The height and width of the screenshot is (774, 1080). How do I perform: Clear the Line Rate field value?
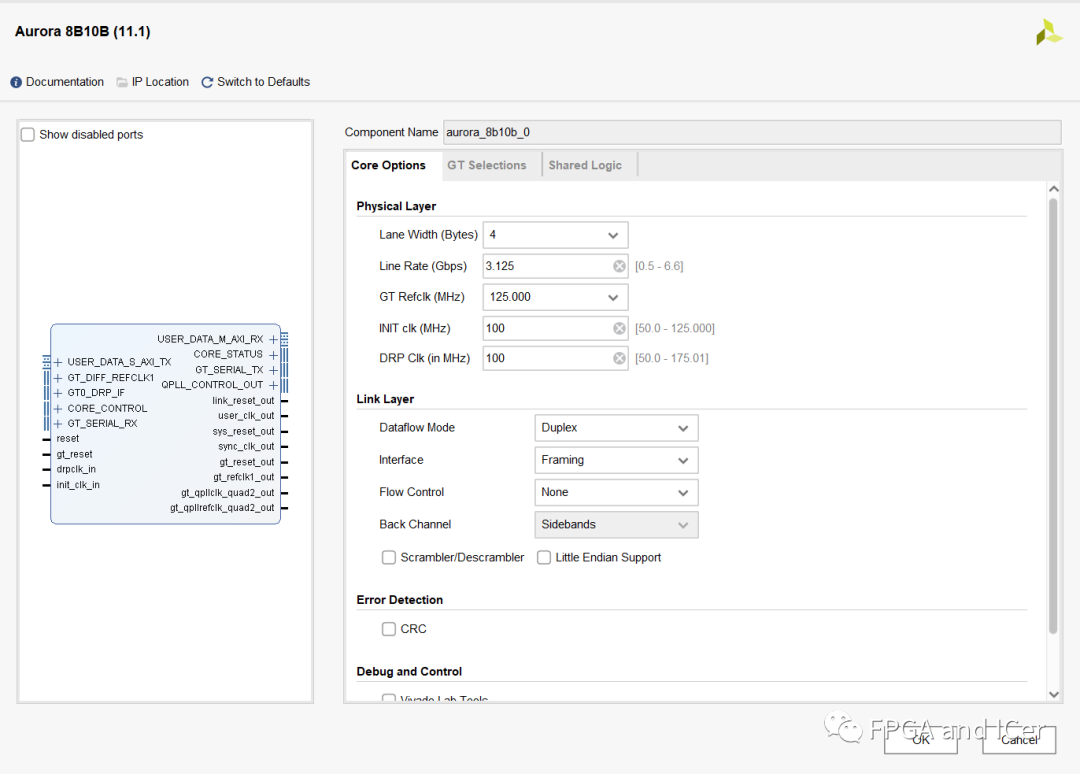(619, 266)
